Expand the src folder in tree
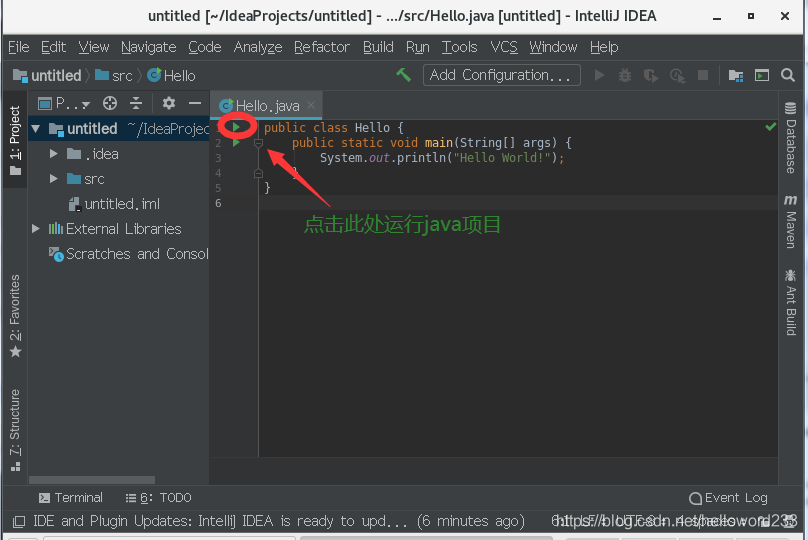808x540 pixels. tap(53, 179)
